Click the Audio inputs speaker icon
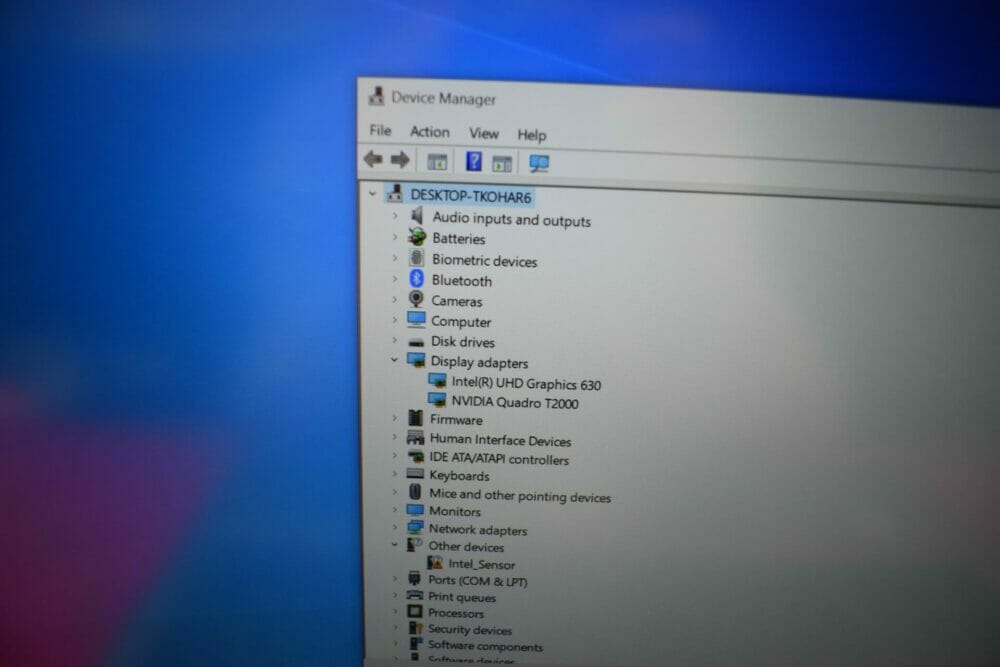Screen dimensions: 1000x667 [x=417, y=216]
